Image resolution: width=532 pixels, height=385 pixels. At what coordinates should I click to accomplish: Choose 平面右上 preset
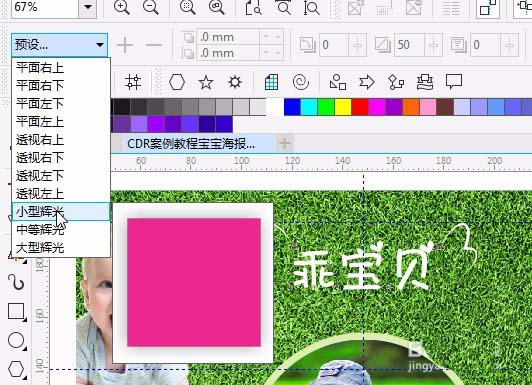tap(61, 68)
